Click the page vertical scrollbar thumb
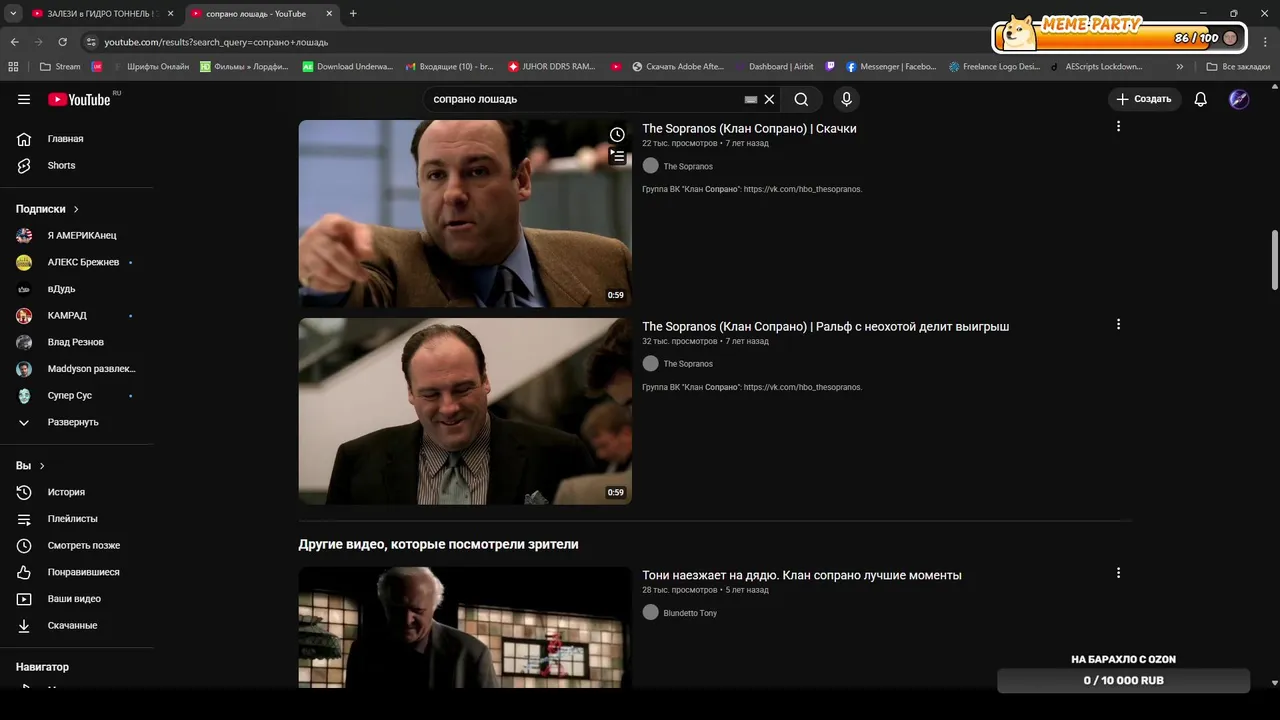The width and height of the screenshot is (1280, 720). (1274, 258)
